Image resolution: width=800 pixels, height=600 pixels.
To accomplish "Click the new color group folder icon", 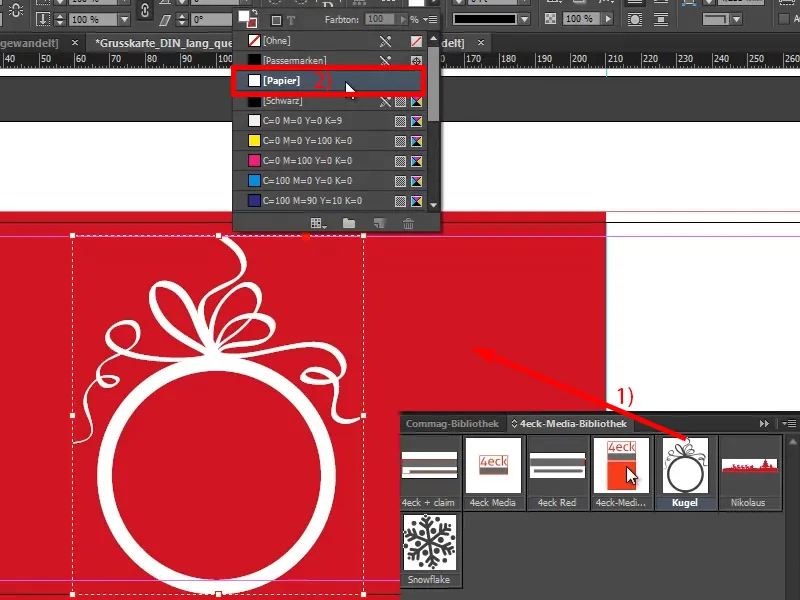I will tap(349, 223).
